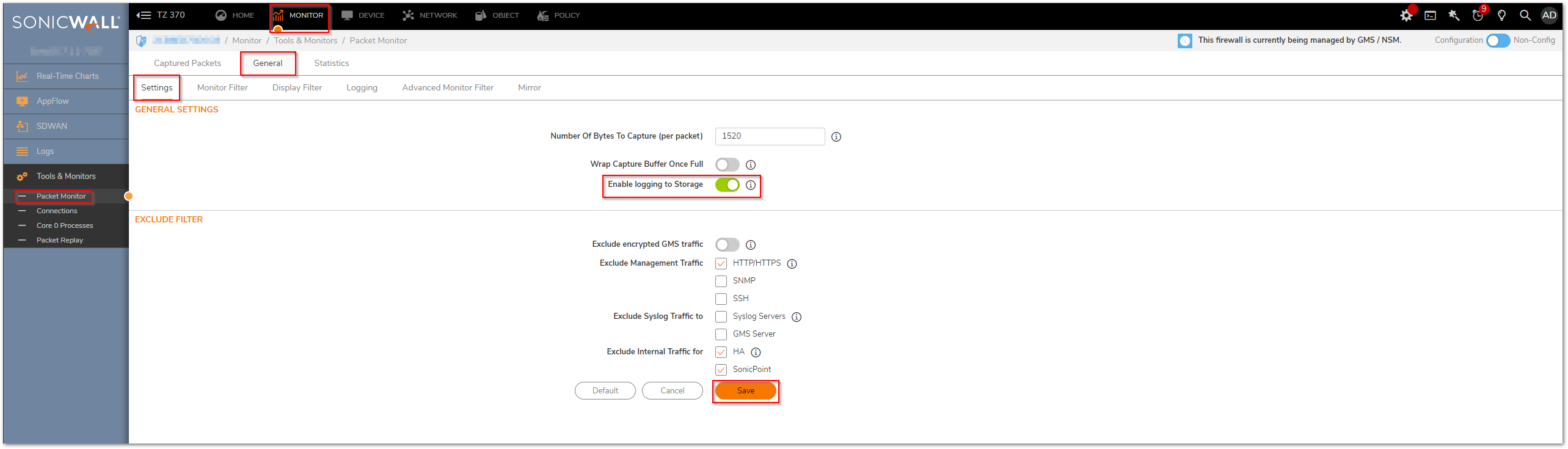The width and height of the screenshot is (1568, 449).
Task: Collapse sidebar using the back arrow menu icon
Action: [x=144, y=15]
